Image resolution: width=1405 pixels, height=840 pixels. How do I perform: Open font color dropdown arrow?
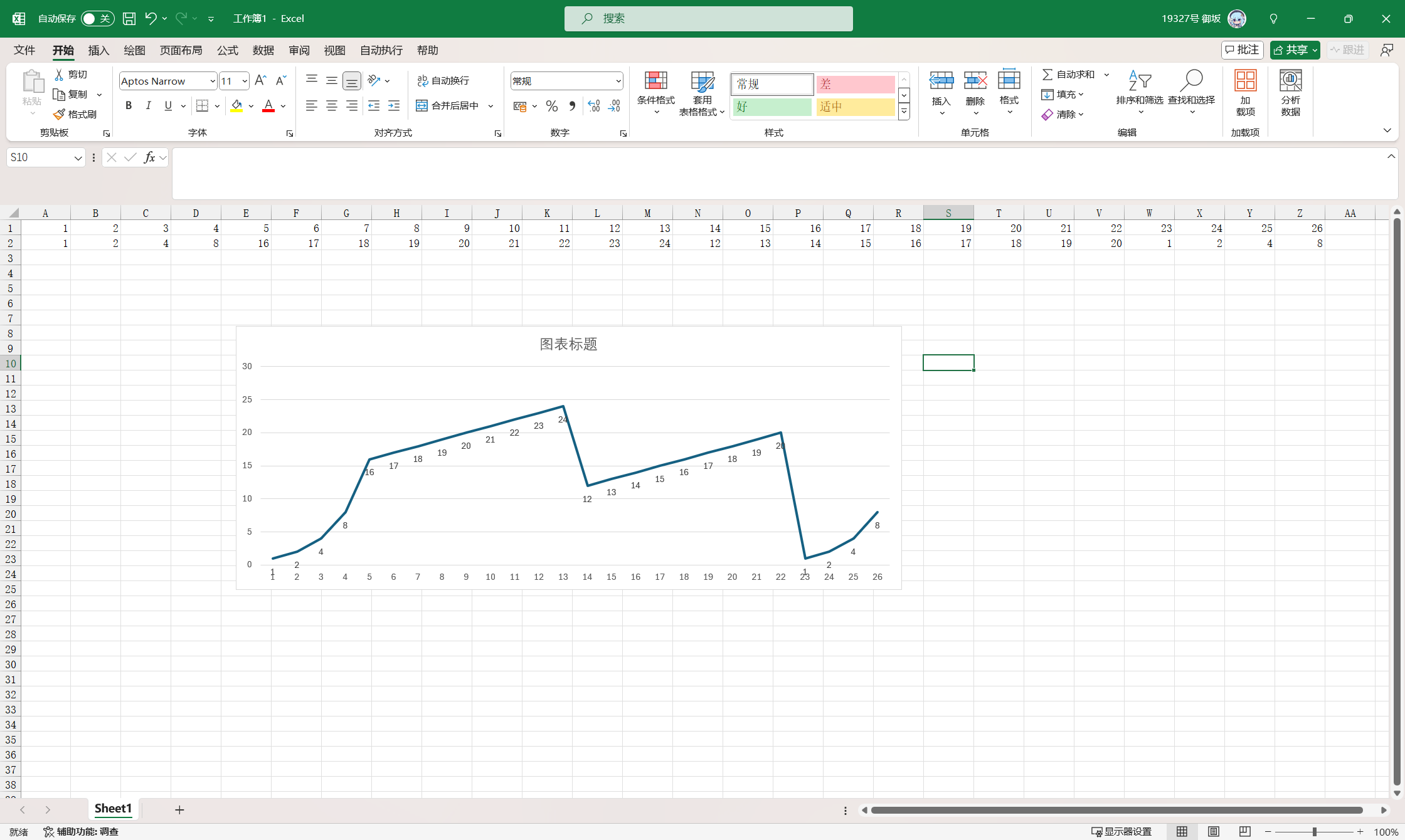coord(284,106)
